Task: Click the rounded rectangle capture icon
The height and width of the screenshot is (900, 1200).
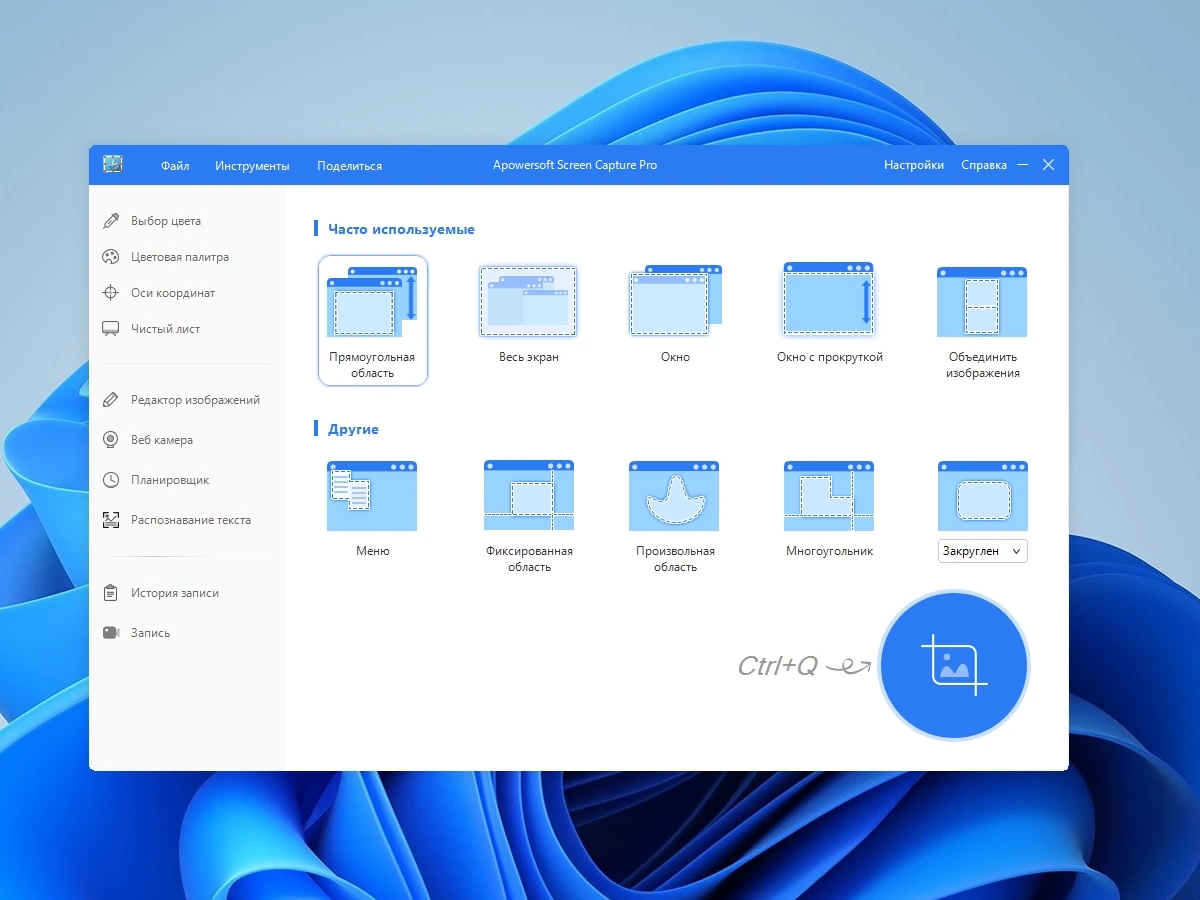Action: point(983,496)
